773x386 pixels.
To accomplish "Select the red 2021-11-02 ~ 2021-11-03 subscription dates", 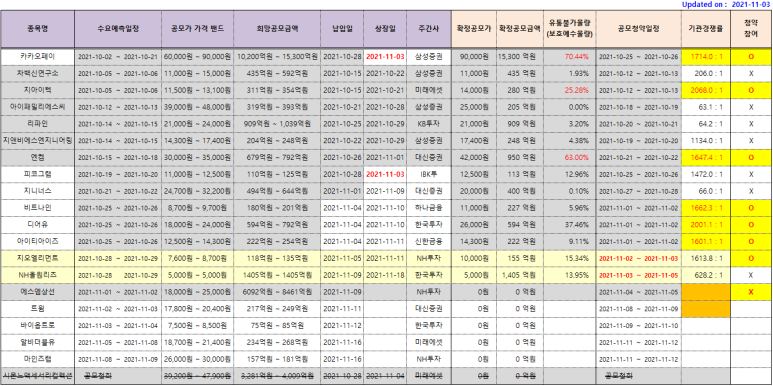I will tap(638, 258).
